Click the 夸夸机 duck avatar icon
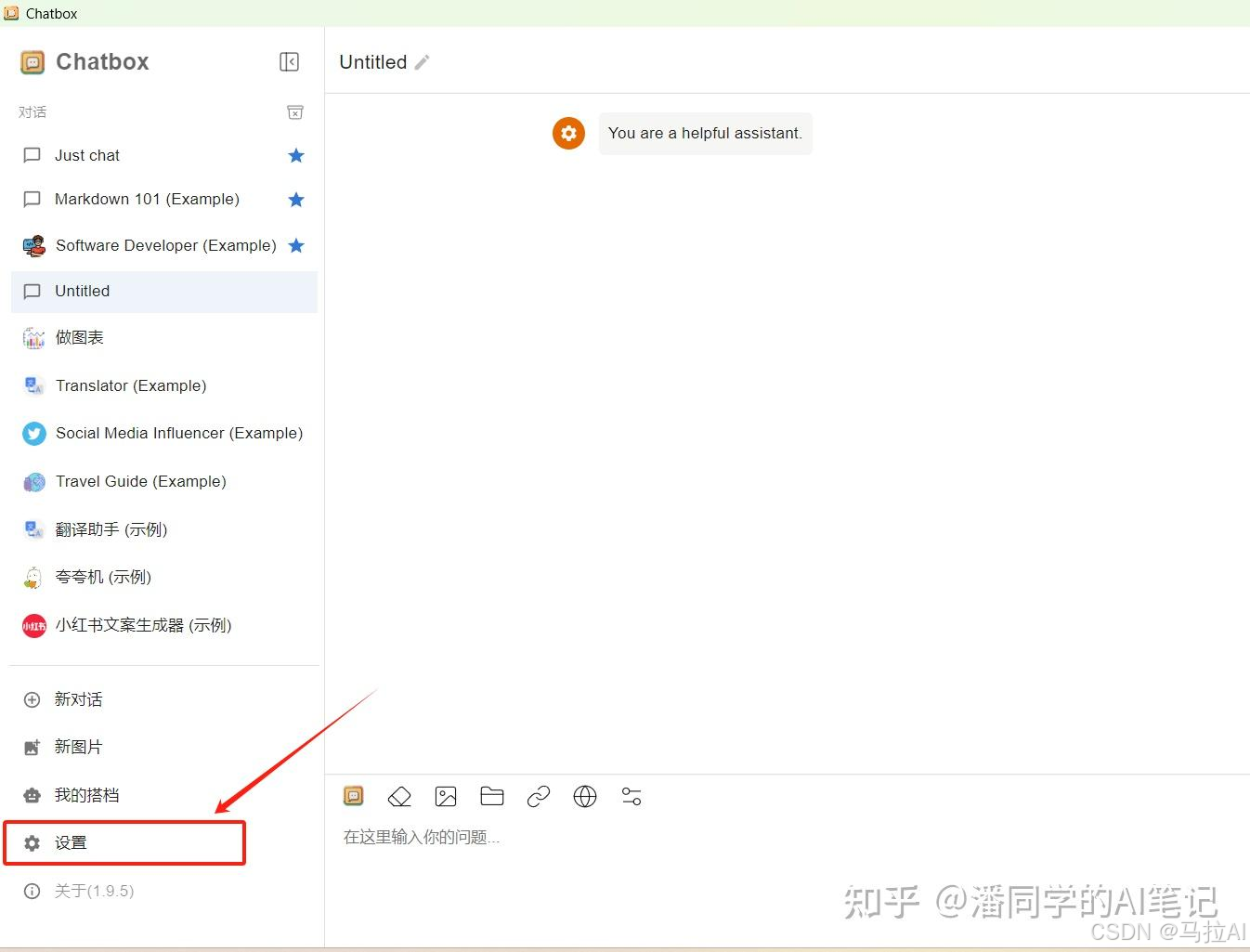Screen dimensions: 1250x952 (33, 578)
